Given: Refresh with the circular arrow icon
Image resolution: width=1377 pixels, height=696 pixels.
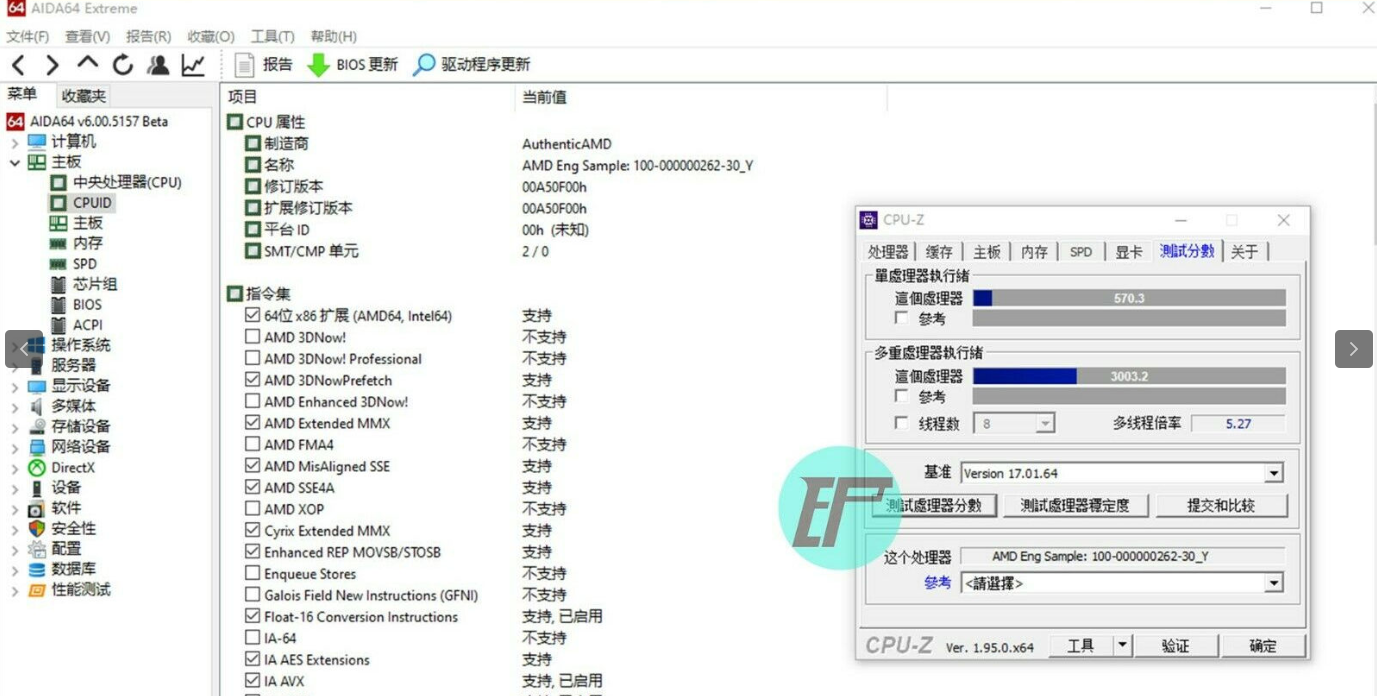Looking at the screenshot, I should pos(123,65).
